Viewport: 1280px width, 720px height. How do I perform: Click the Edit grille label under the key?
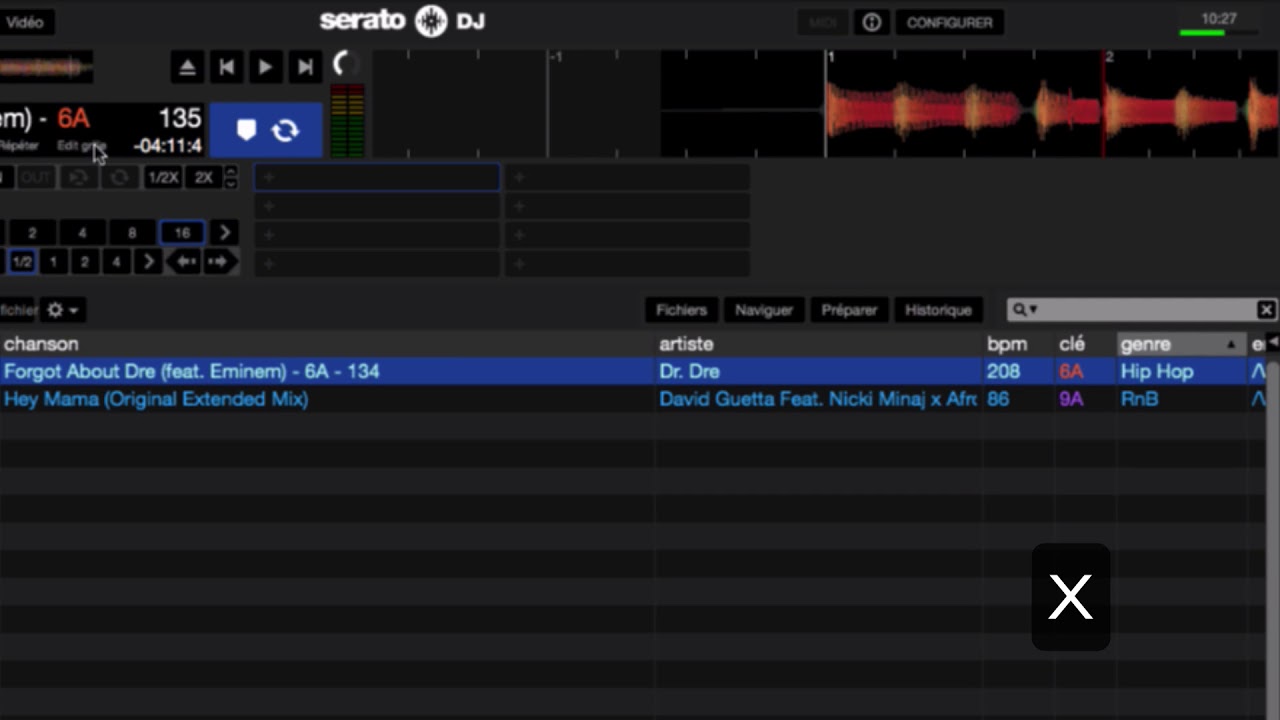[81, 146]
